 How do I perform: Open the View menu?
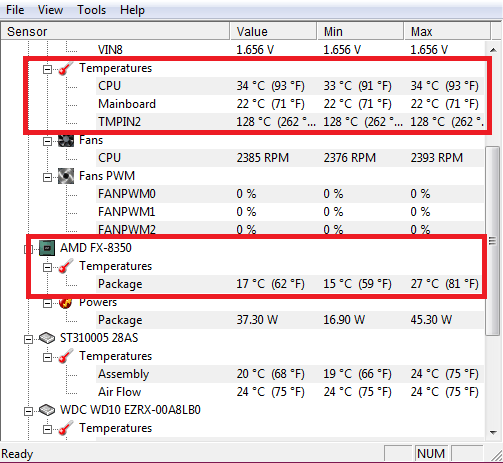(x=50, y=10)
